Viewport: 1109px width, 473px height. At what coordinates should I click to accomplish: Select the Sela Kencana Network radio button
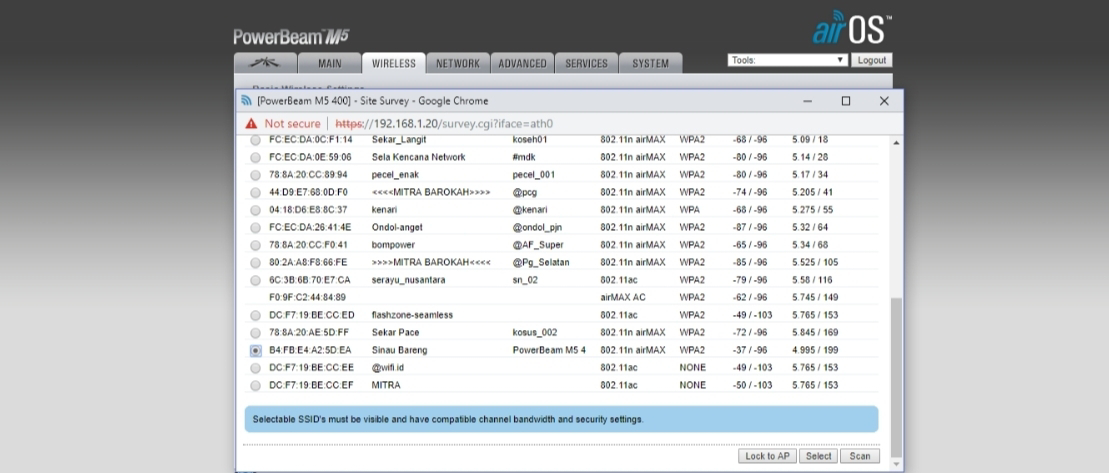click(255, 157)
